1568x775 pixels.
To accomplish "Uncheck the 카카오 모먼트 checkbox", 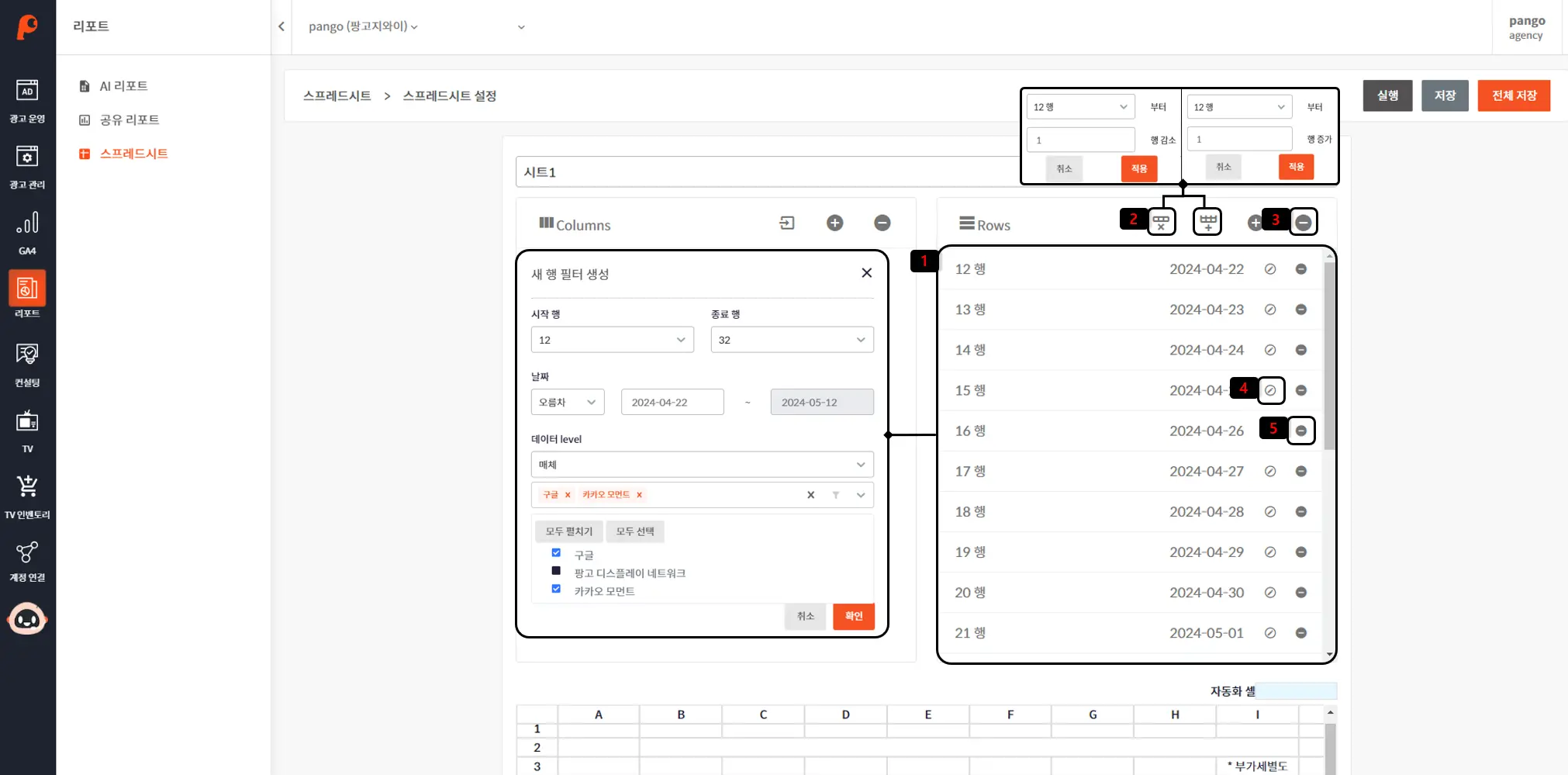I will pyautogui.click(x=556, y=589).
